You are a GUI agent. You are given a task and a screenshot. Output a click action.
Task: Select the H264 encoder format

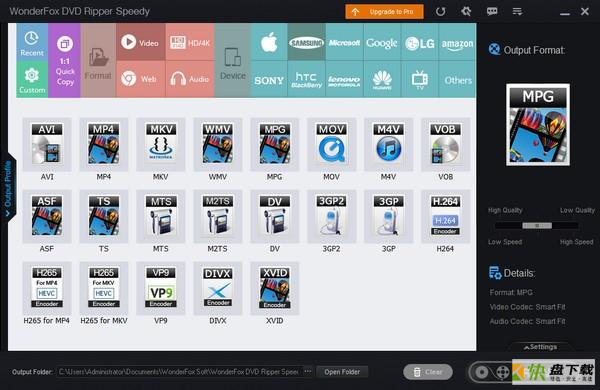(445, 216)
